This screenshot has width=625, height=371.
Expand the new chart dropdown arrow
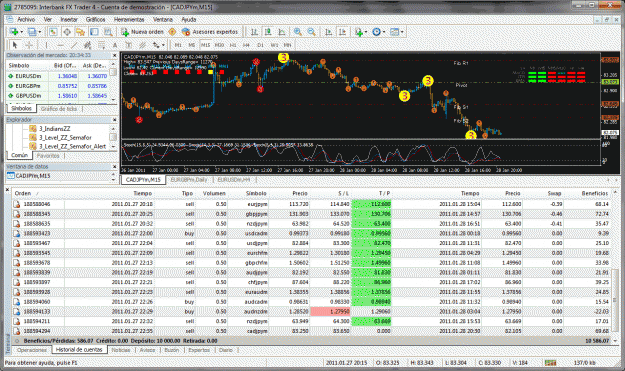coord(22,32)
